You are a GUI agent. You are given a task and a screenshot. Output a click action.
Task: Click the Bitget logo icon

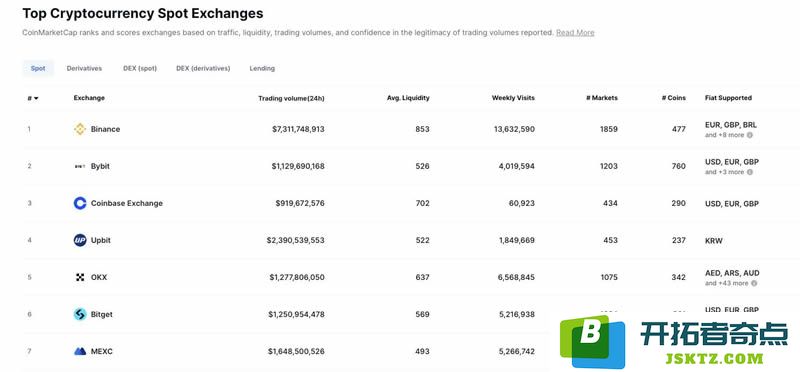(80, 314)
